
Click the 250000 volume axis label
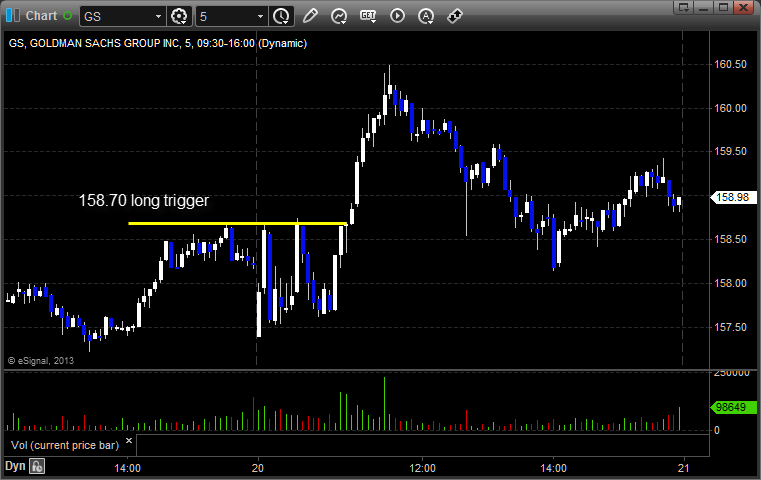click(x=731, y=373)
